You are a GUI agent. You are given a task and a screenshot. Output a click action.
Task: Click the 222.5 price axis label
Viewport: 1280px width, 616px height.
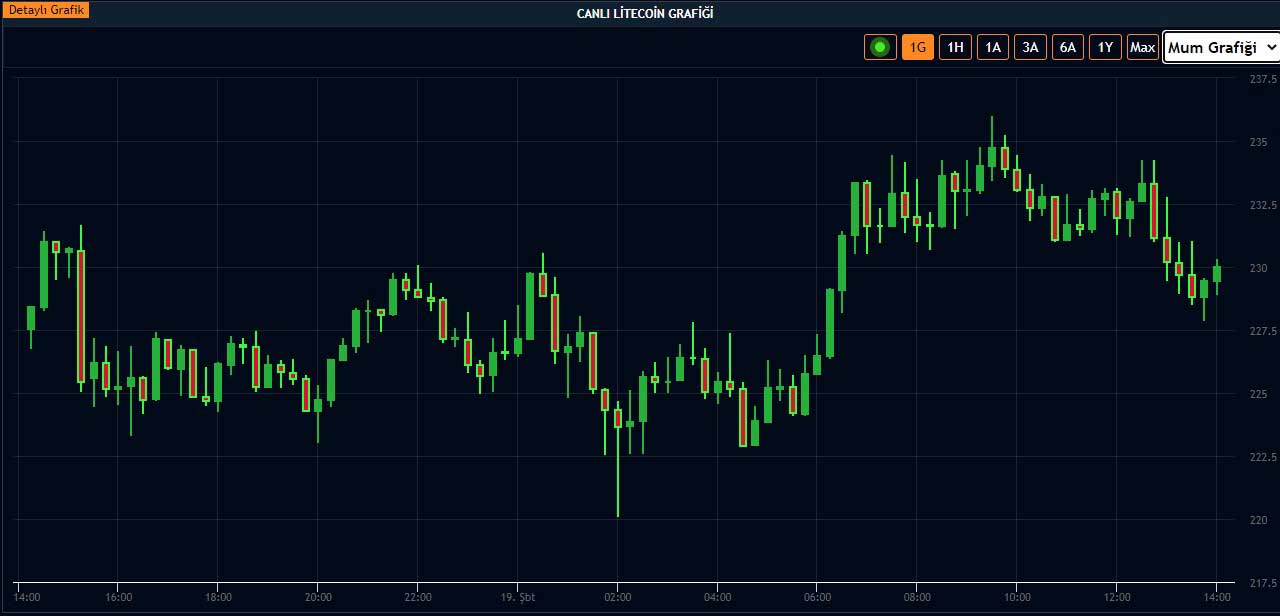tap(1264, 457)
